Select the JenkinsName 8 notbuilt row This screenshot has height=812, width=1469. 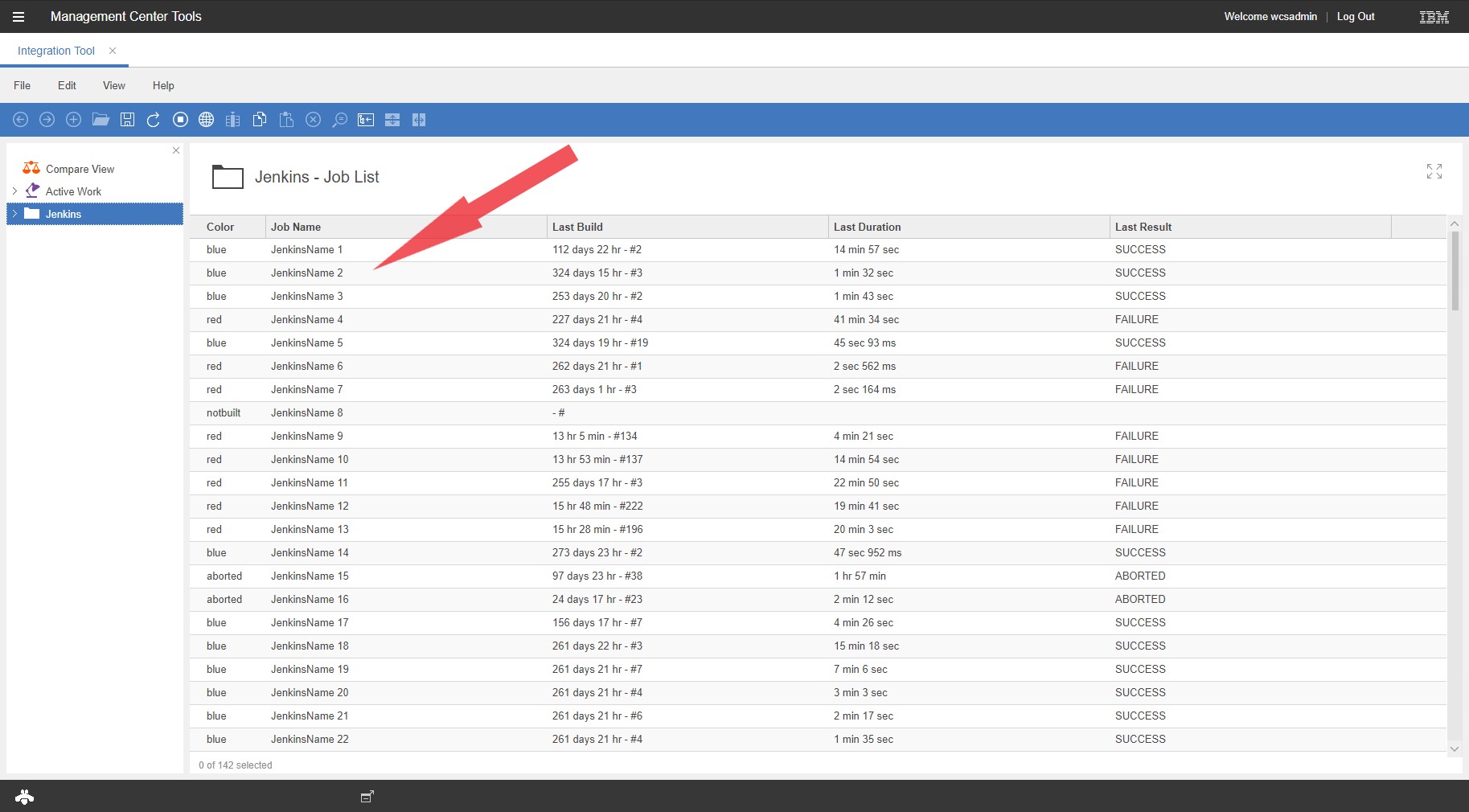click(x=818, y=412)
